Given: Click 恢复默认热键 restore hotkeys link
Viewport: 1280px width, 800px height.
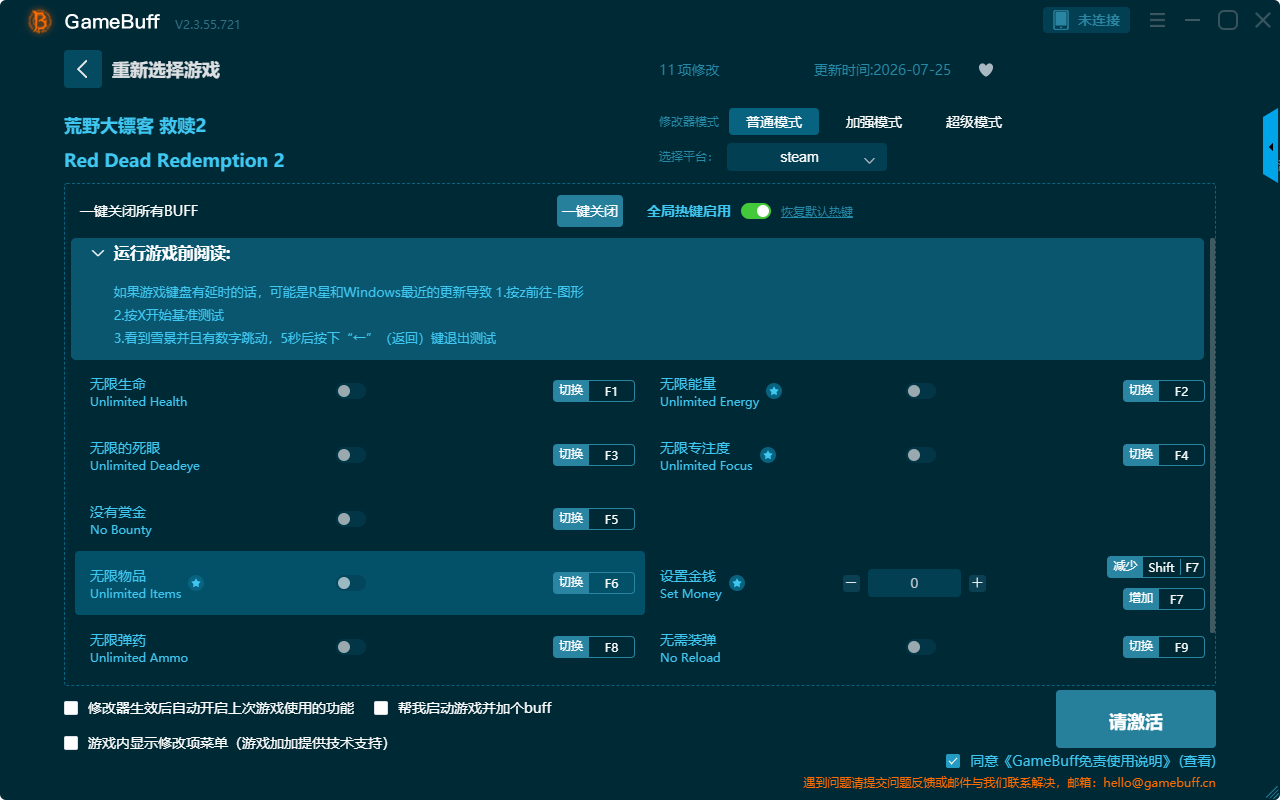Looking at the screenshot, I should coord(817,212).
